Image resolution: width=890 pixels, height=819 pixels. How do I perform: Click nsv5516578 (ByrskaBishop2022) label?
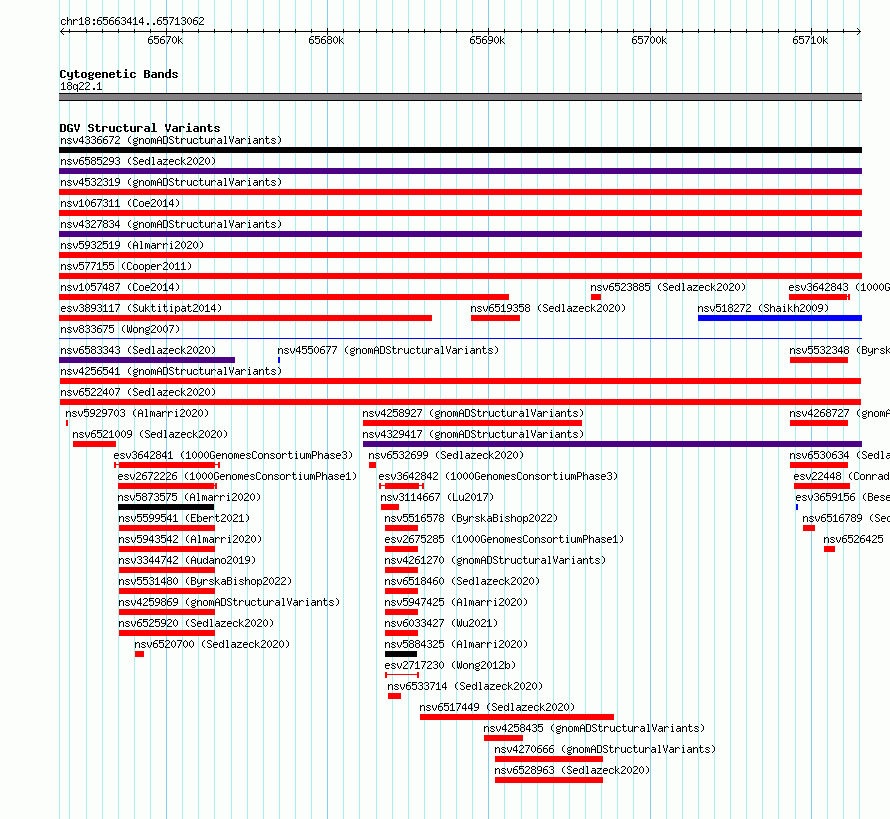(x=471, y=518)
